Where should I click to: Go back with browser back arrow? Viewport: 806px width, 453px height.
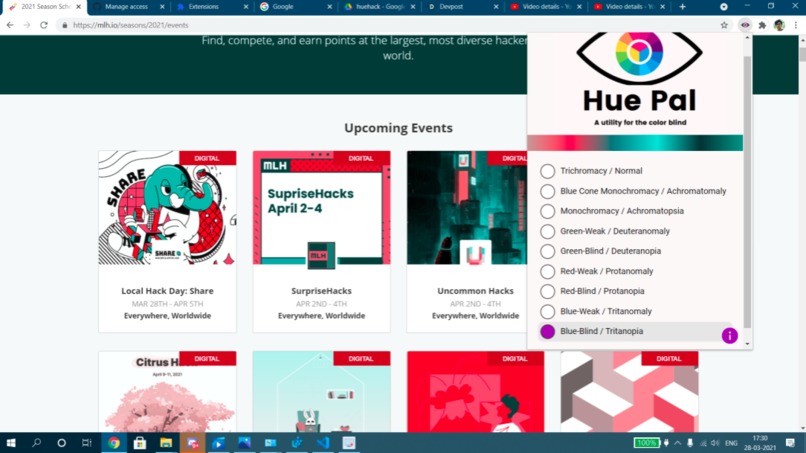tap(10, 25)
